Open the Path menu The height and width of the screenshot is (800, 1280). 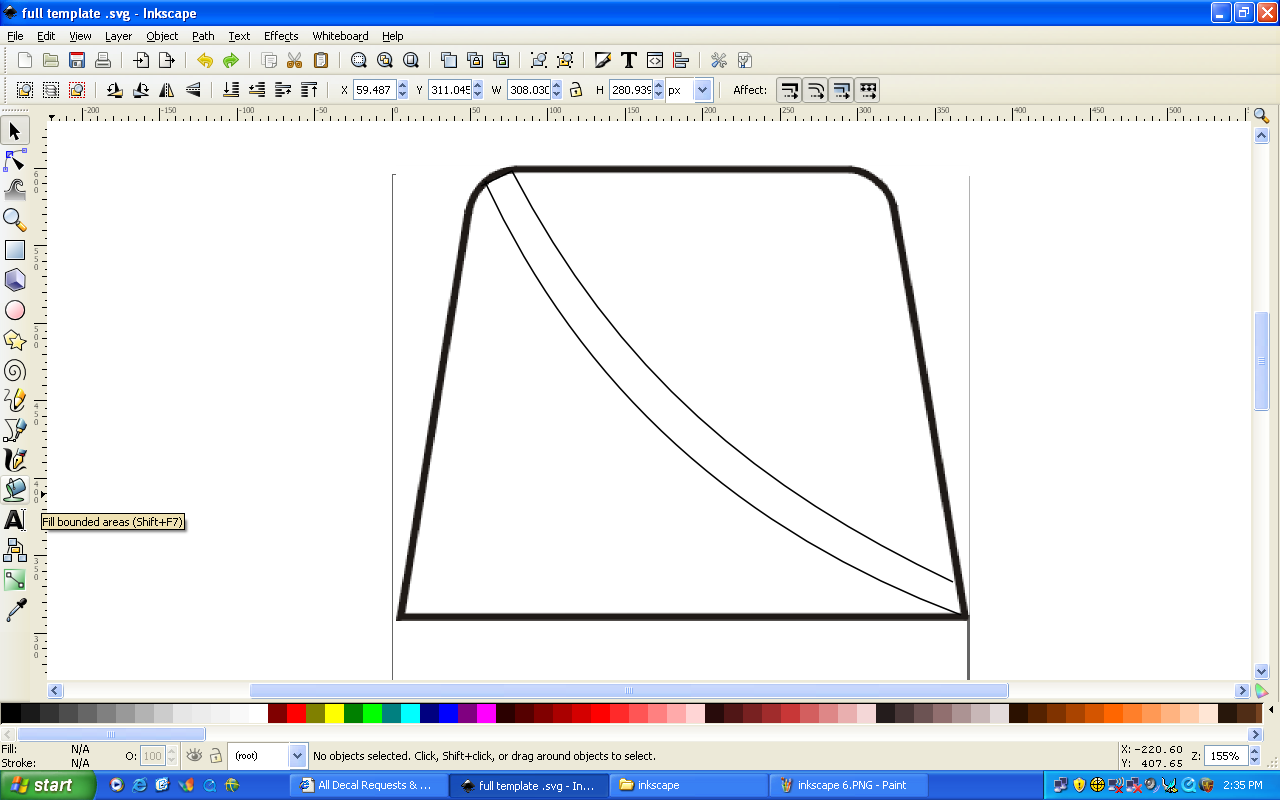[x=203, y=36]
